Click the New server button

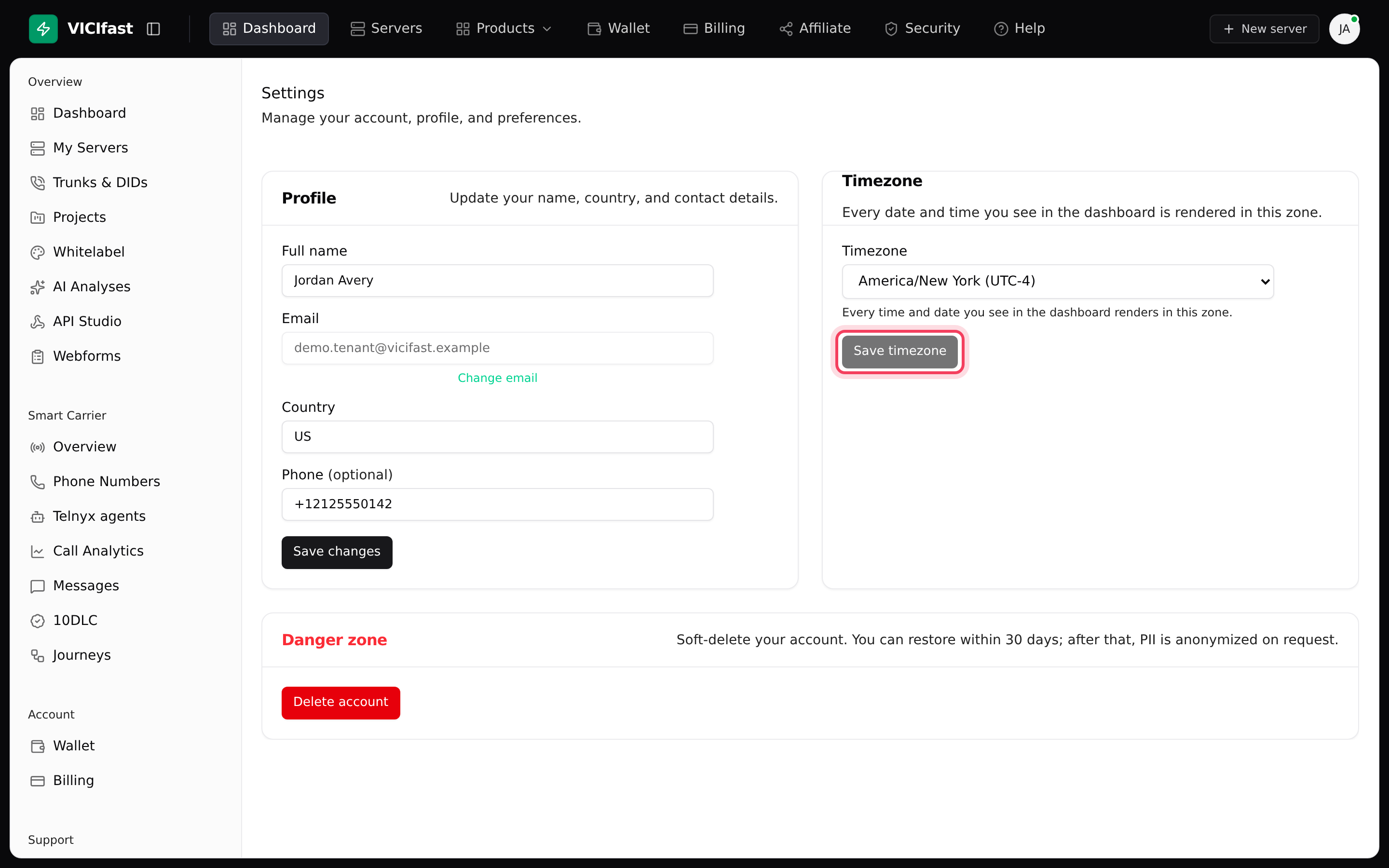tap(1265, 29)
